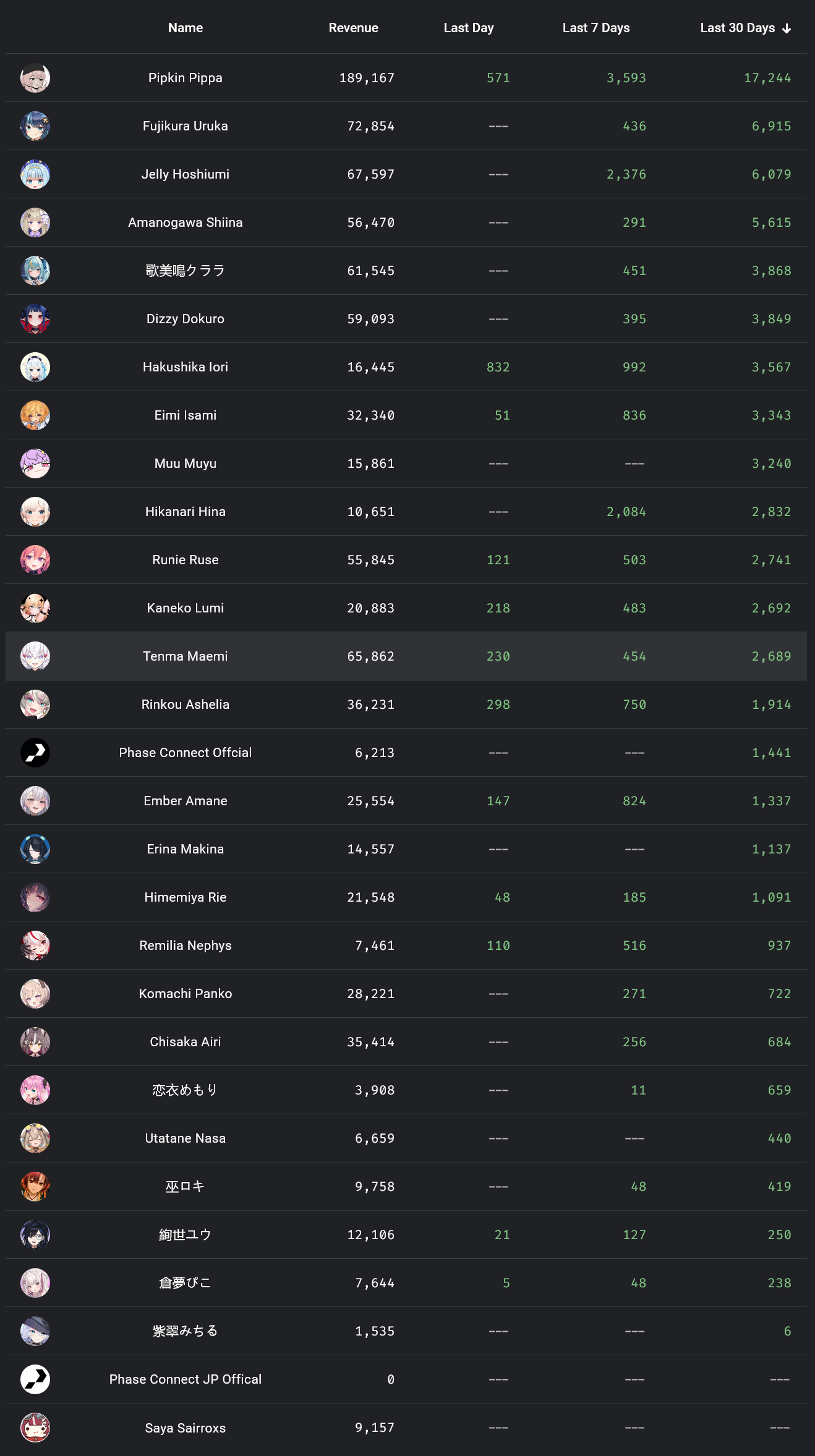Sort table by Last Day column
Screen dimensions: 815x1456
pyautogui.click(x=468, y=28)
